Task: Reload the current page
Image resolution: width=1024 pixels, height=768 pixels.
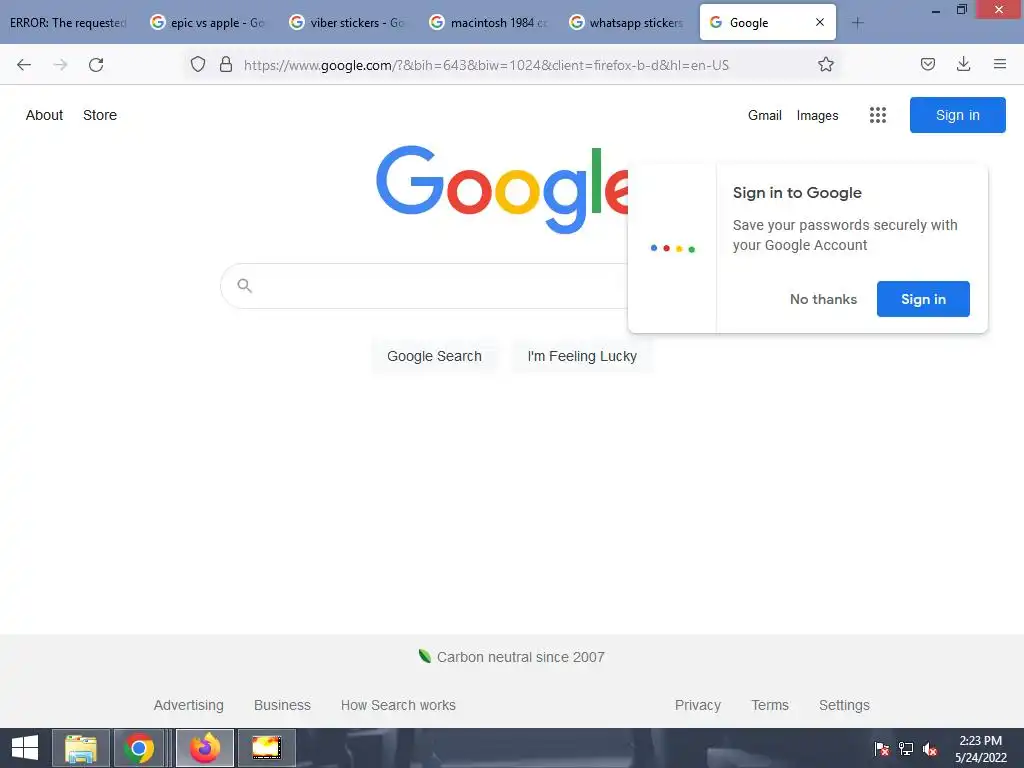Action: pos(96,65)
